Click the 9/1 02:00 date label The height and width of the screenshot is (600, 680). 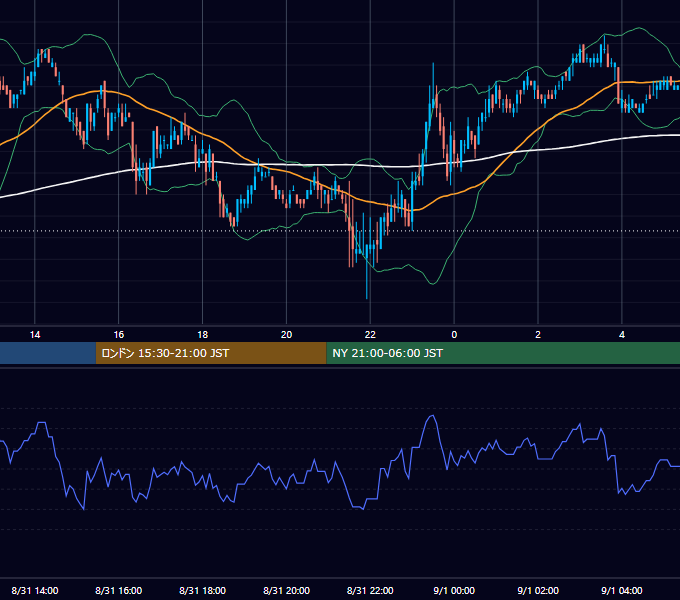pos(538,590)
